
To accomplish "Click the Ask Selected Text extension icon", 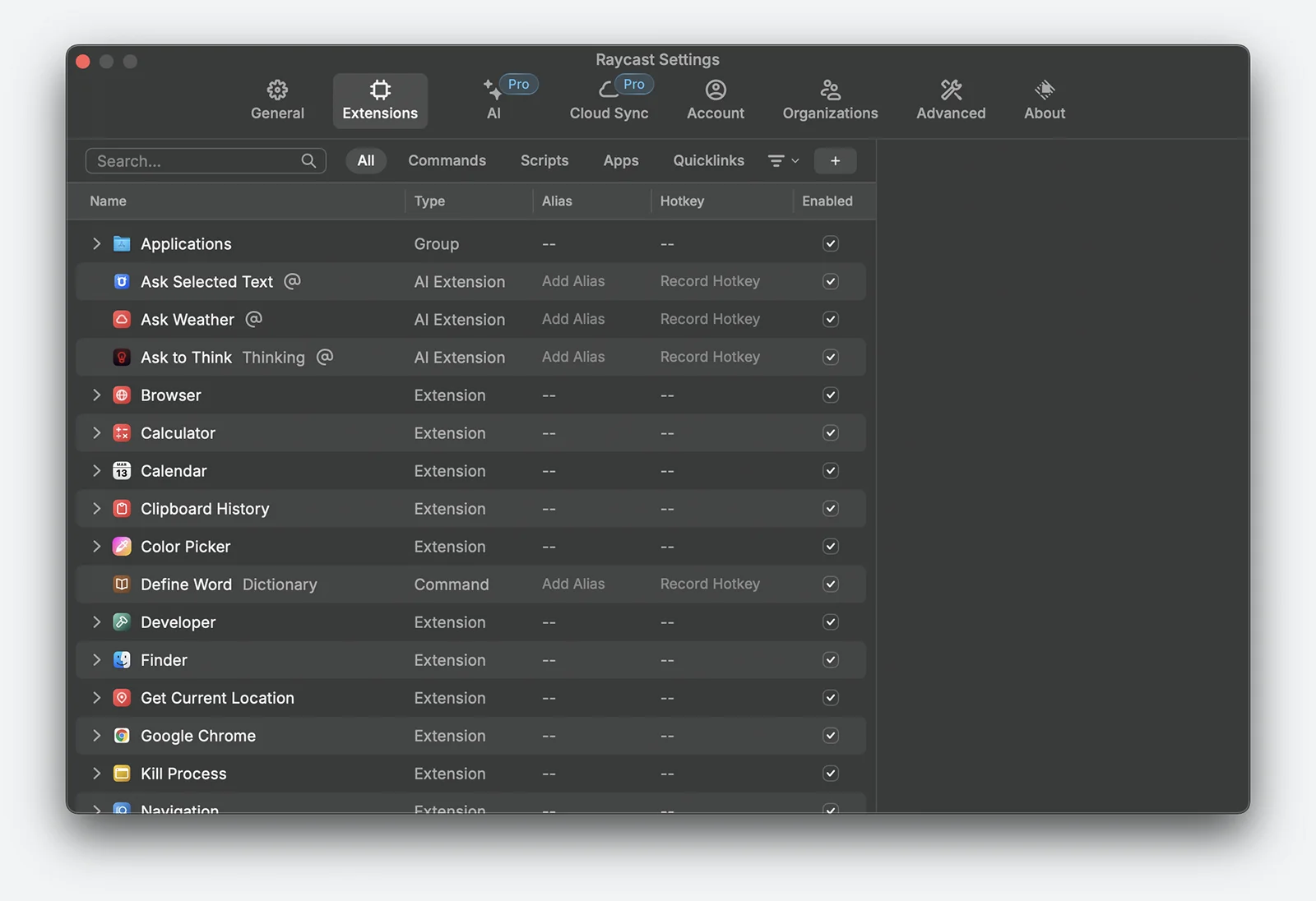I will 122,281.
